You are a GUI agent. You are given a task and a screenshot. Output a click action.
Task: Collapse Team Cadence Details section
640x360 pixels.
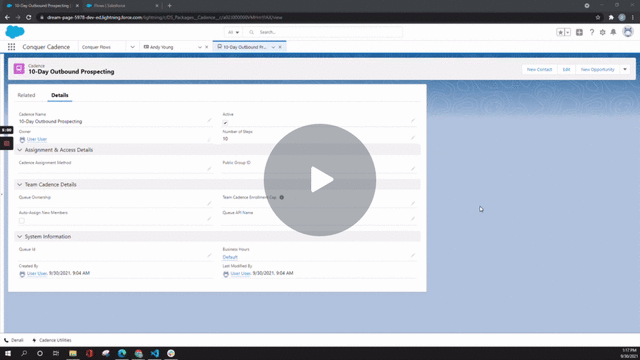click(x=20, y=185)
